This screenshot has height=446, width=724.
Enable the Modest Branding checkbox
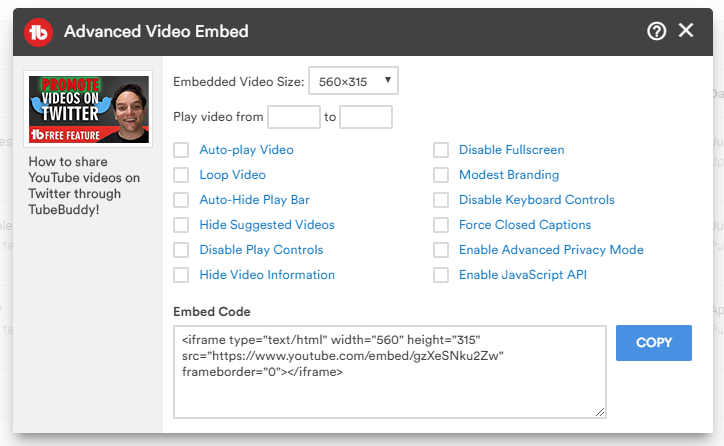tap(441, 175)
